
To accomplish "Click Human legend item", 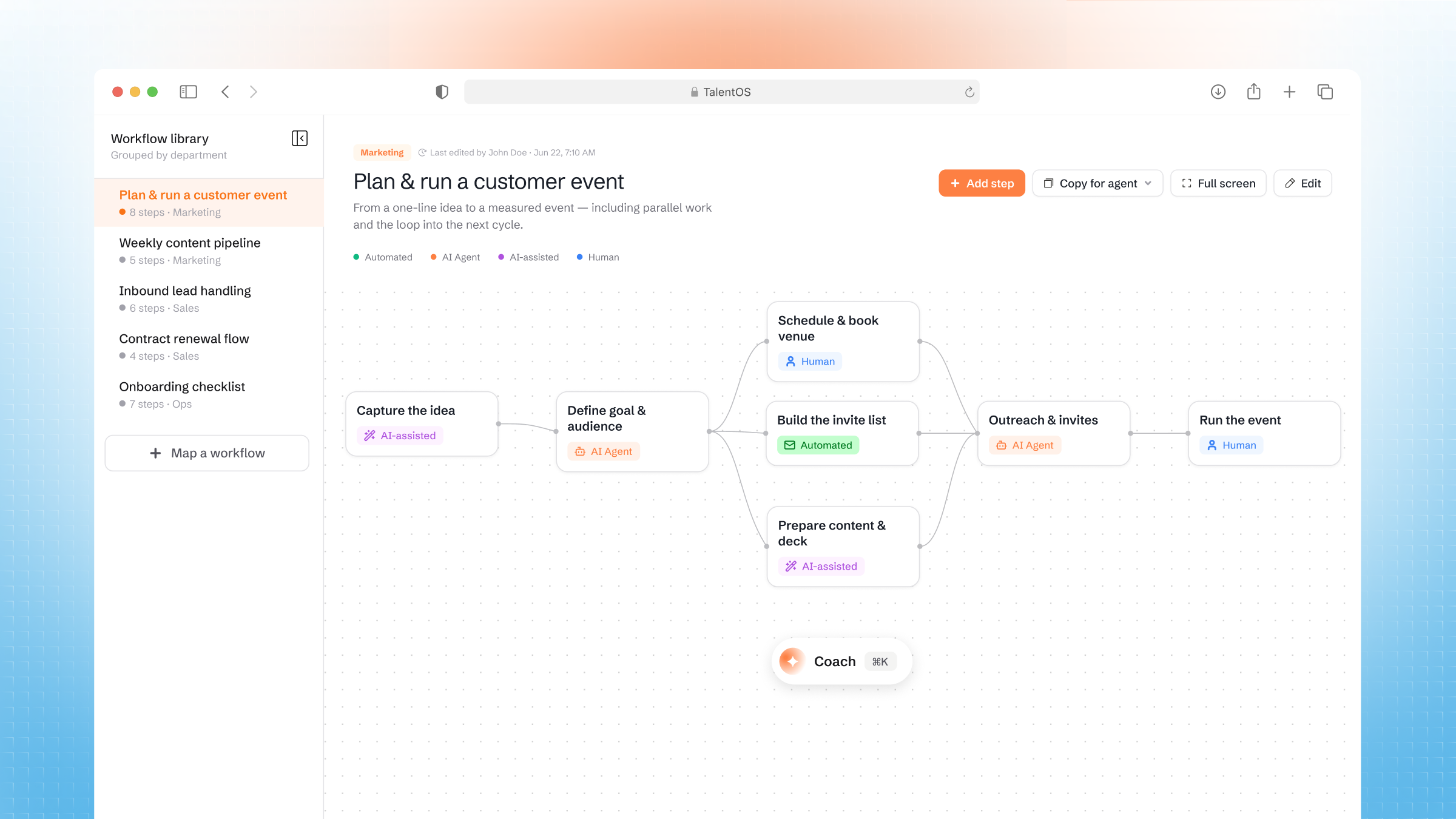I will click(598, 257).
